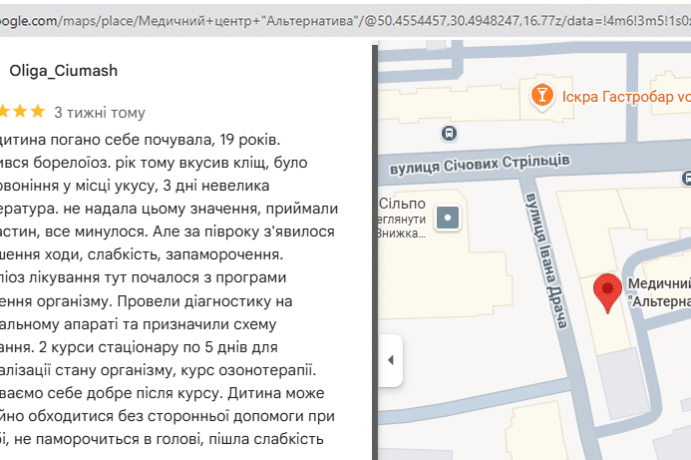
Task: Click the Медичний "Альтернатива" map label
Action: (658, 292)
